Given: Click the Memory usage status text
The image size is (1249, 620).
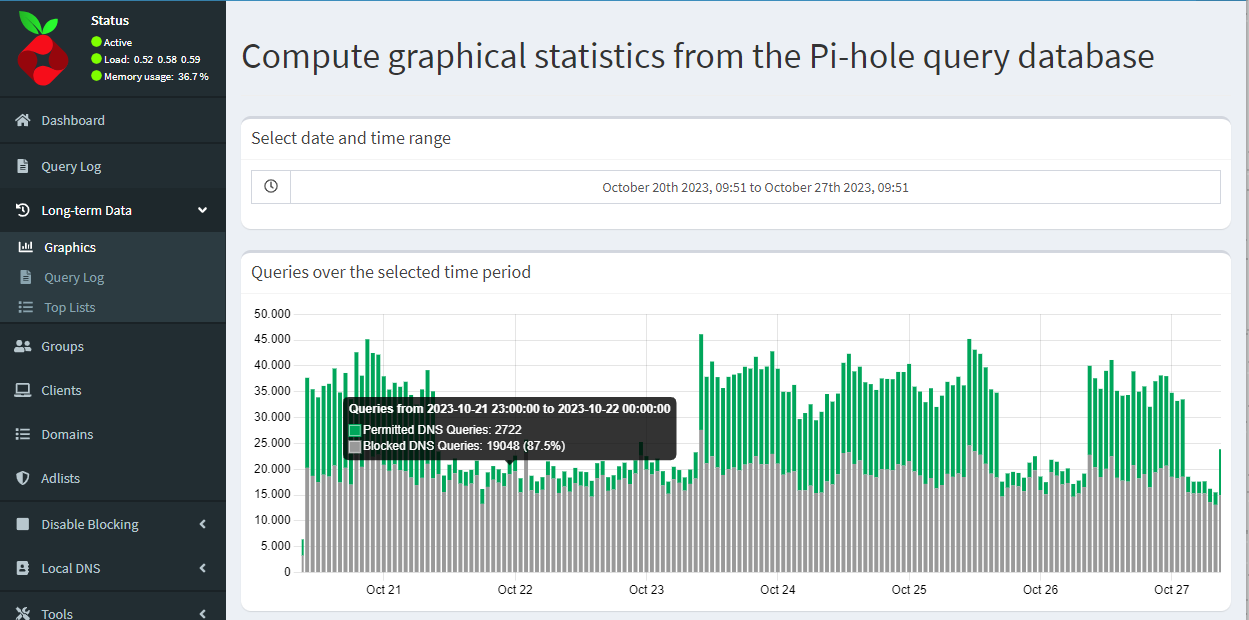Looking at the screenshot, I should point(156,76).
